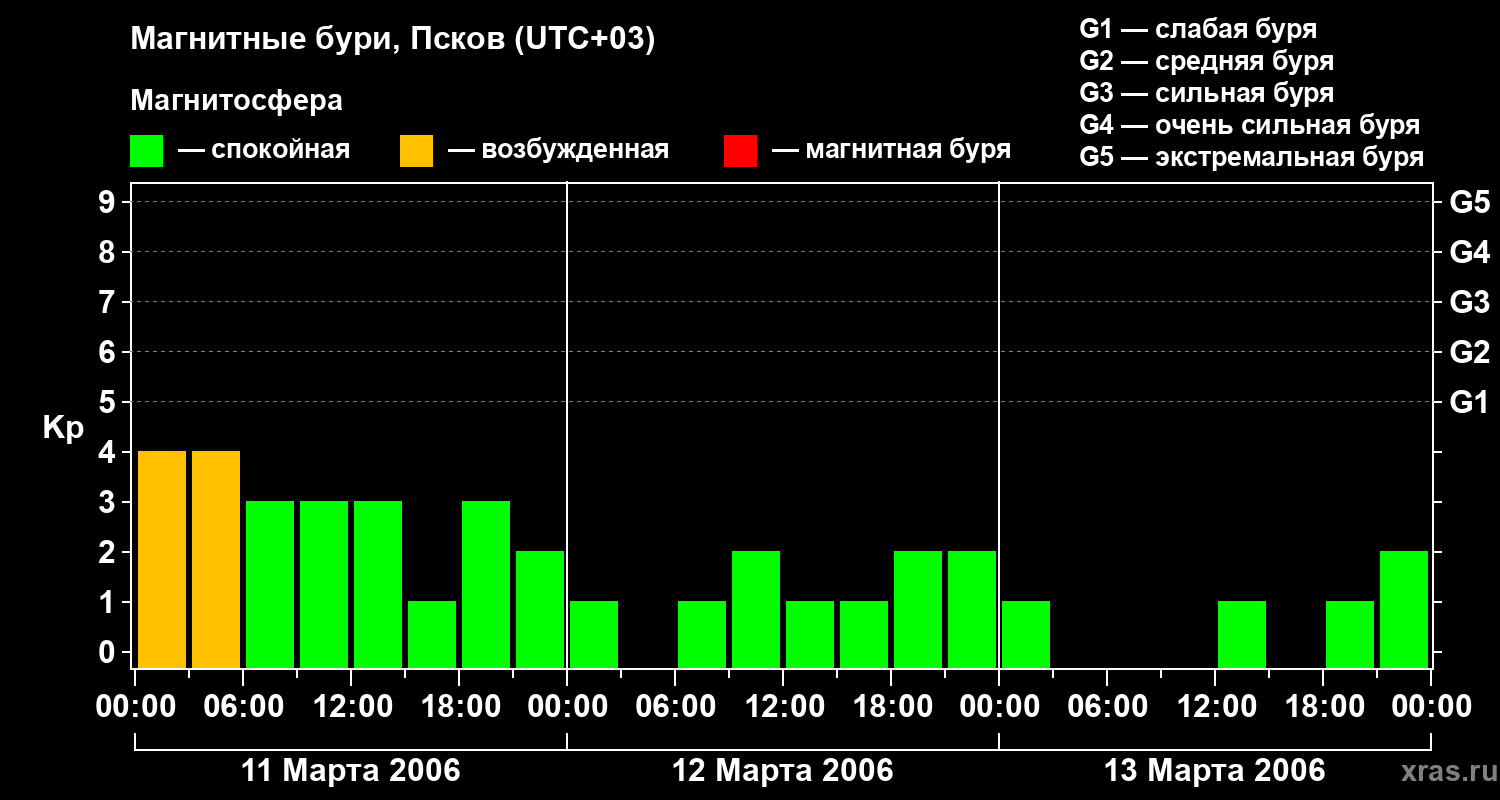Click the Kp 2 bar ending at 12:00, 12 Марта
Image resolution: width=1500 pixels, height=800 pixels.
click(756, 609)
